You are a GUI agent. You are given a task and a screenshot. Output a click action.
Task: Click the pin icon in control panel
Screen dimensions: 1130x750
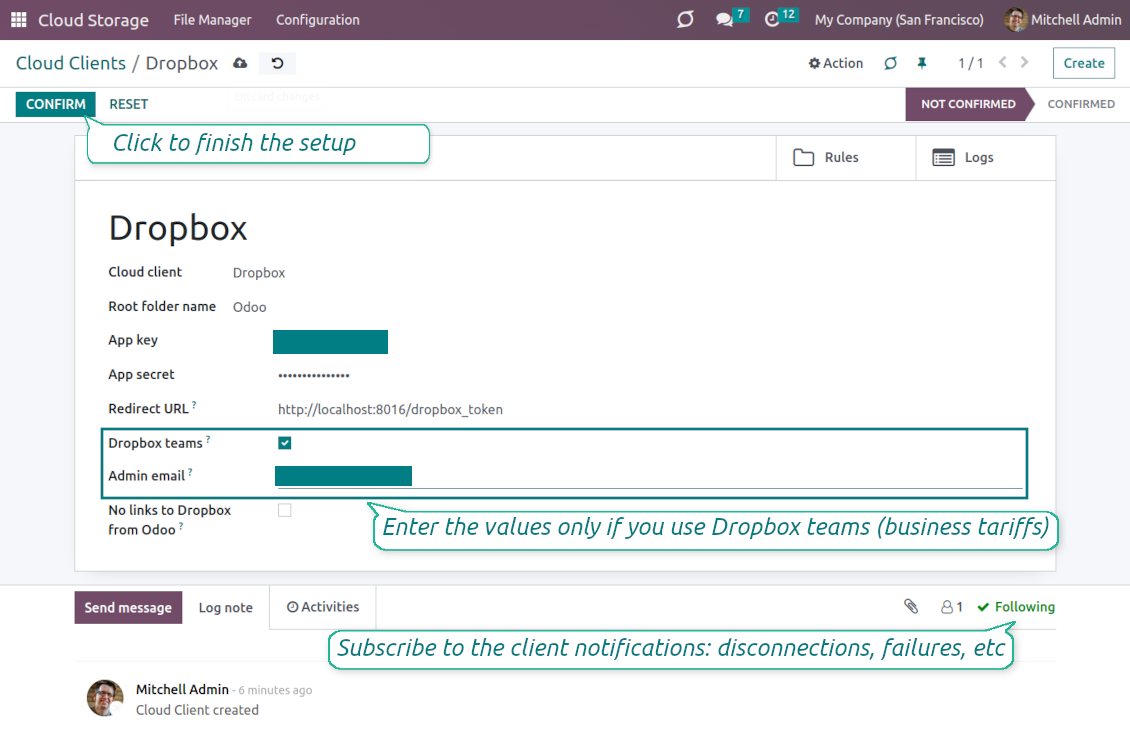(x=922, y=63)
